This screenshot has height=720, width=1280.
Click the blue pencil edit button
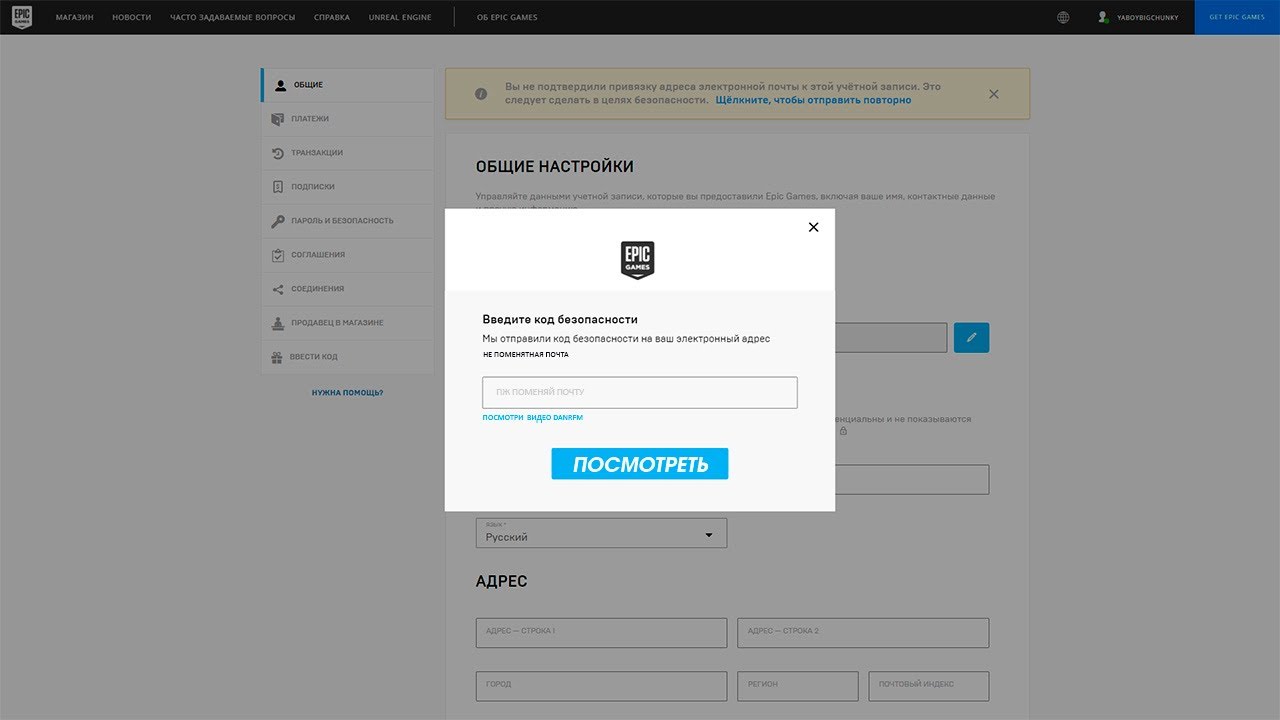(x=971, y=337)
